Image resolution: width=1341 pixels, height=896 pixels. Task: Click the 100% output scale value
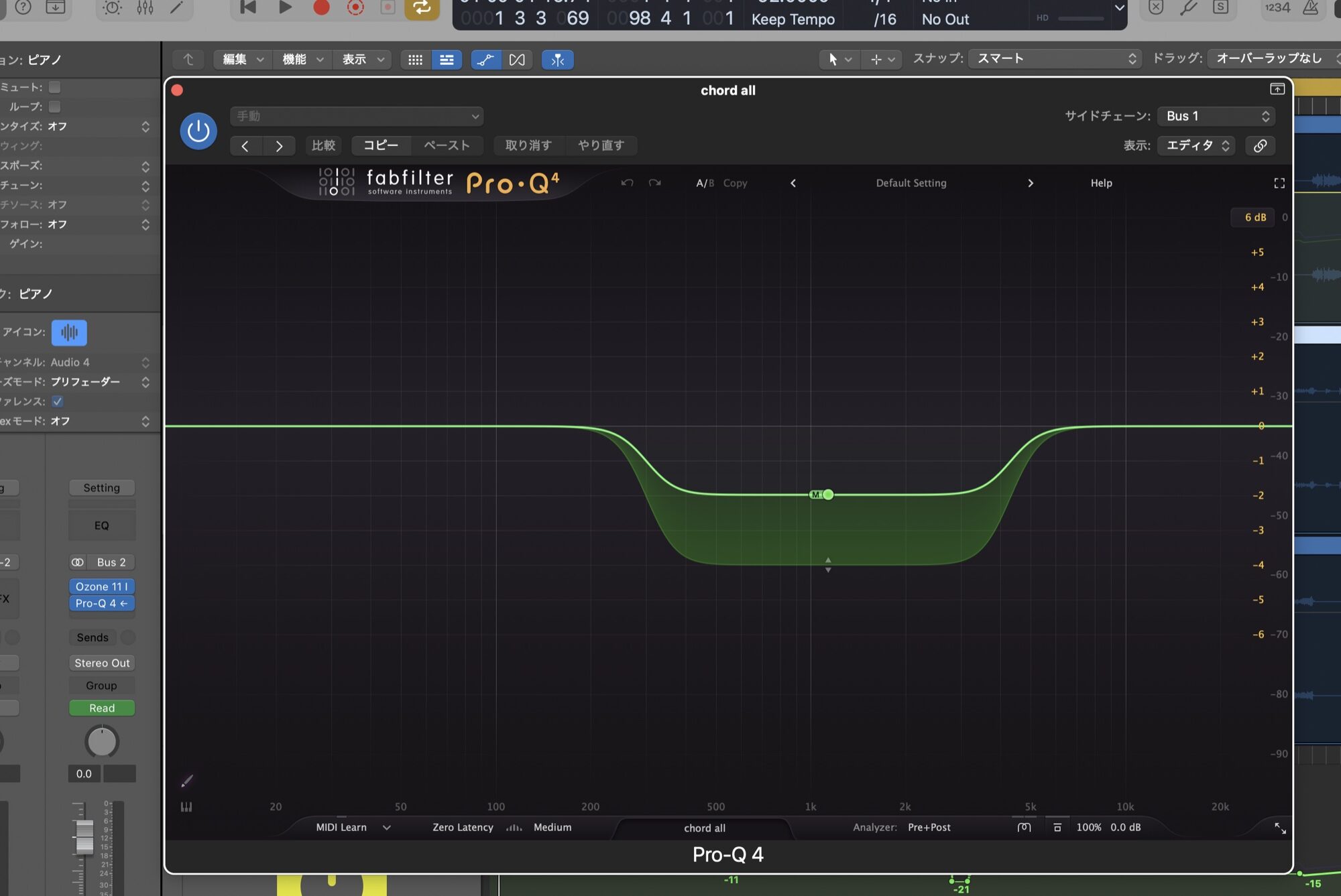click(1089, 828)
